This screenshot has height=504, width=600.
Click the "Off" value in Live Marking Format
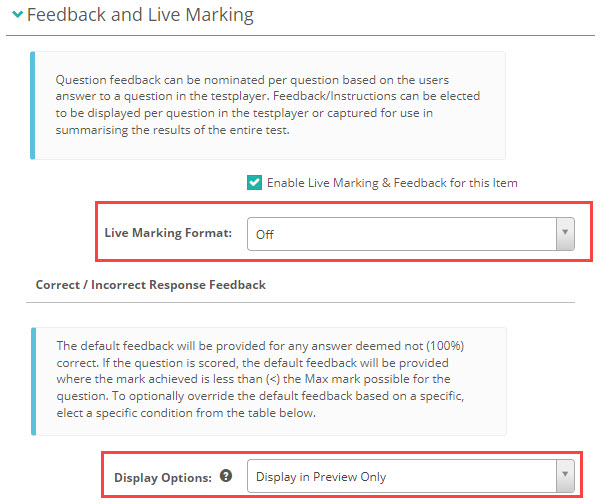[x=265, y=234]
